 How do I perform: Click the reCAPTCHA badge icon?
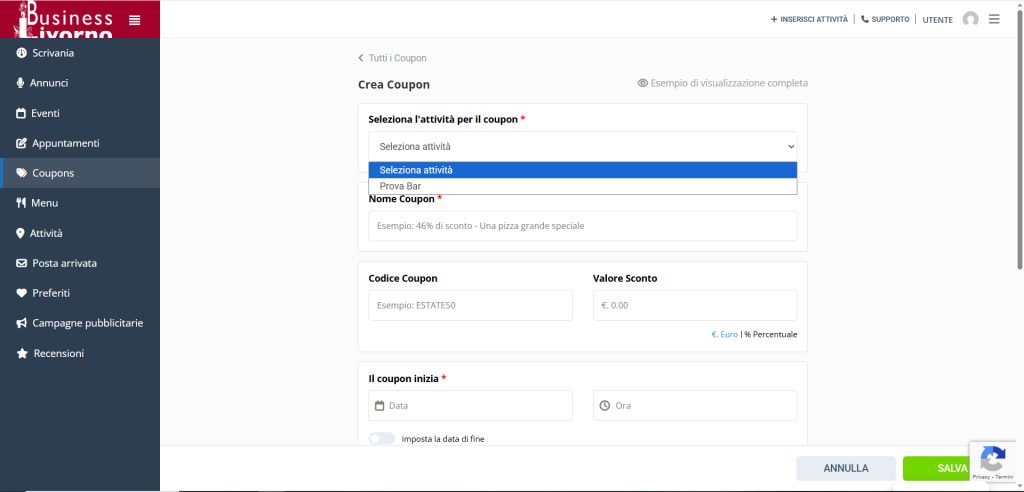pos(992,460)
